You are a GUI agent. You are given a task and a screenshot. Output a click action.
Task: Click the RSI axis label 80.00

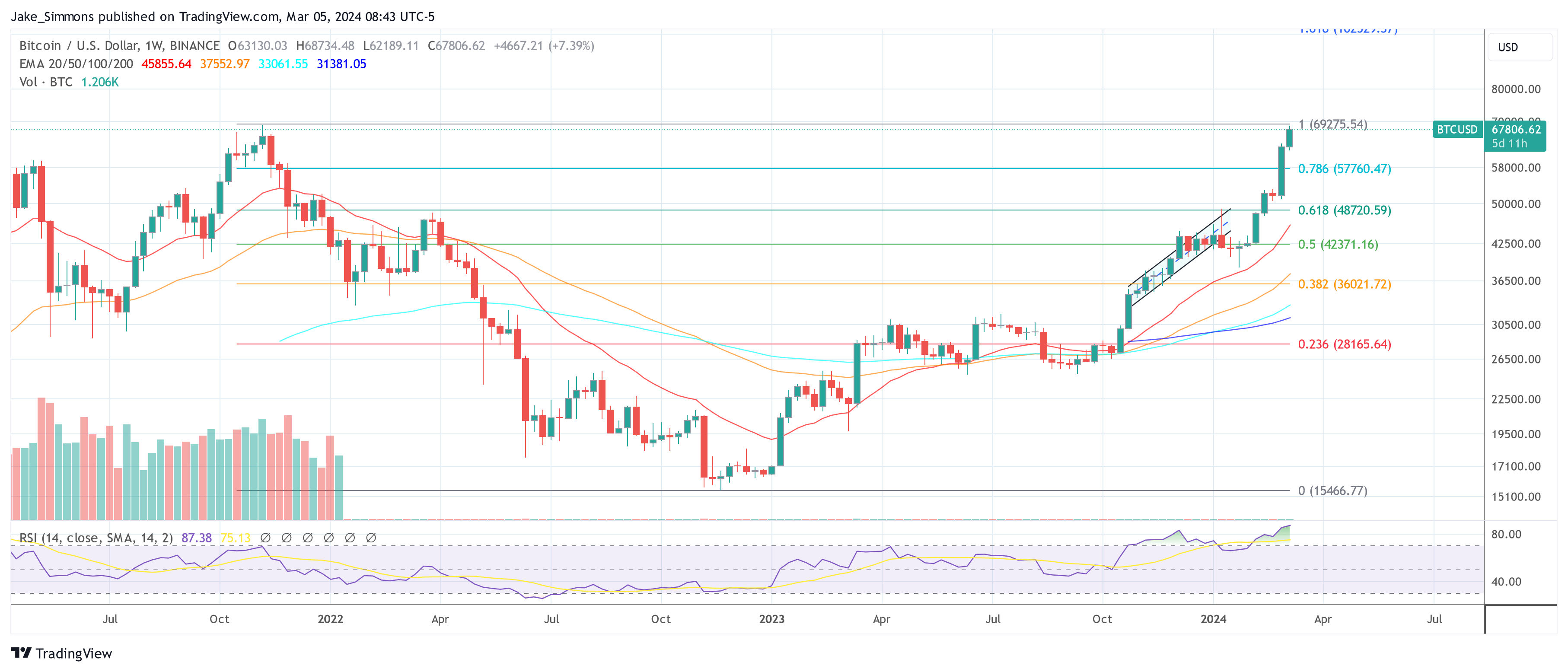pyautogui.click(x=1506, y=535)
